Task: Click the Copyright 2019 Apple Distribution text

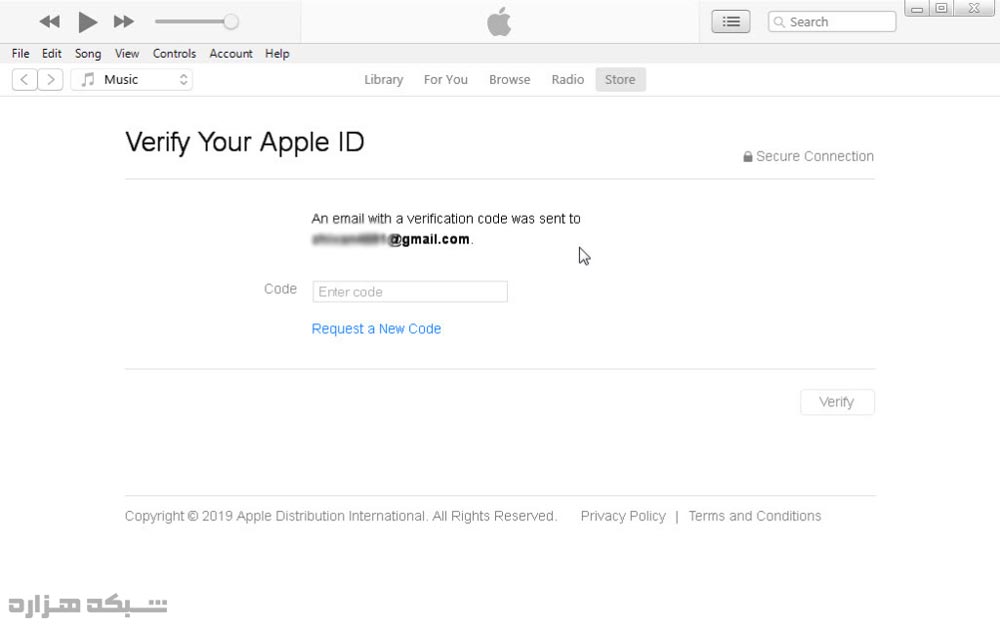Action: point(341,516)
